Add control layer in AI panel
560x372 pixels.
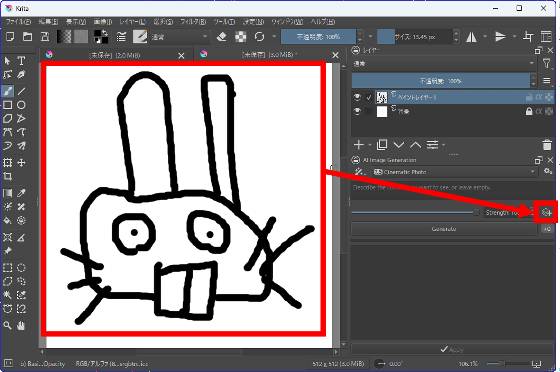click(546, 213)
